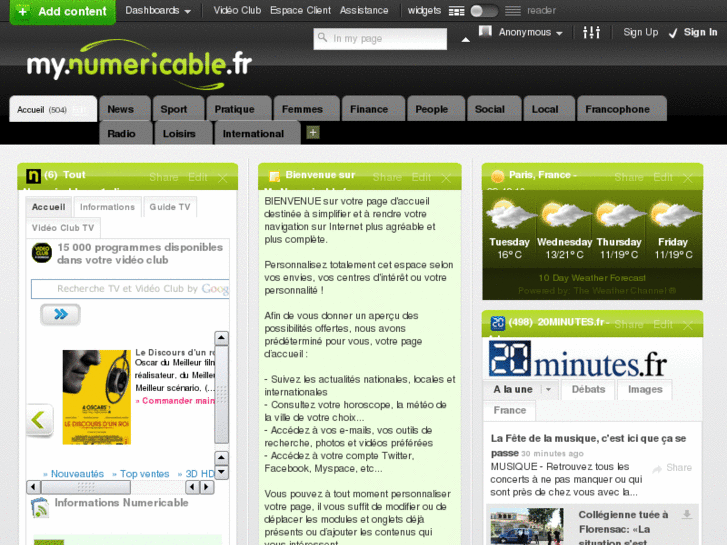Click the 20MINUTES.fr widget header icon
This screenshot has width=727, height=545.
pos(497,323)
